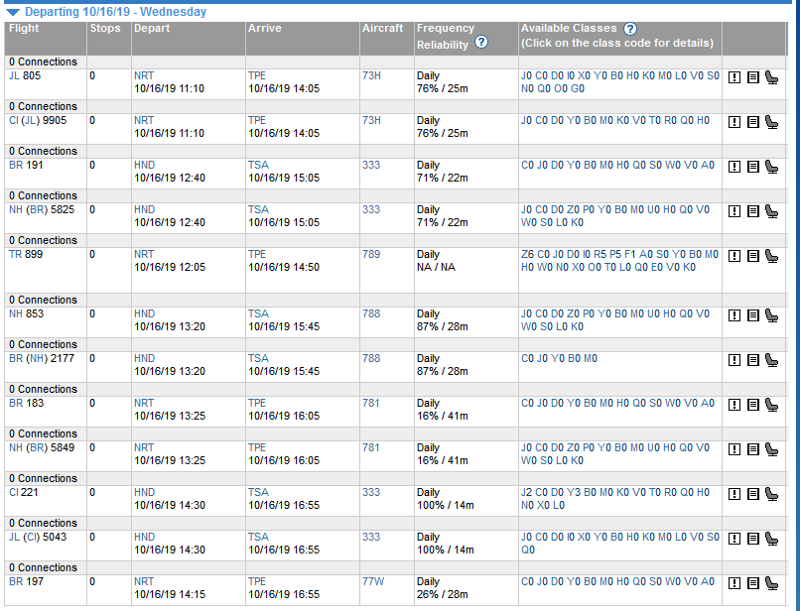800x611 pixels.
Task: Open the 781 aircraft link for BR 183
Action: point(370,403)
